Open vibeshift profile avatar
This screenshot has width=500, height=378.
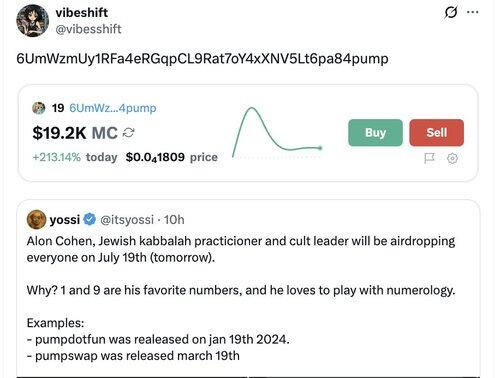pos(32,21)
